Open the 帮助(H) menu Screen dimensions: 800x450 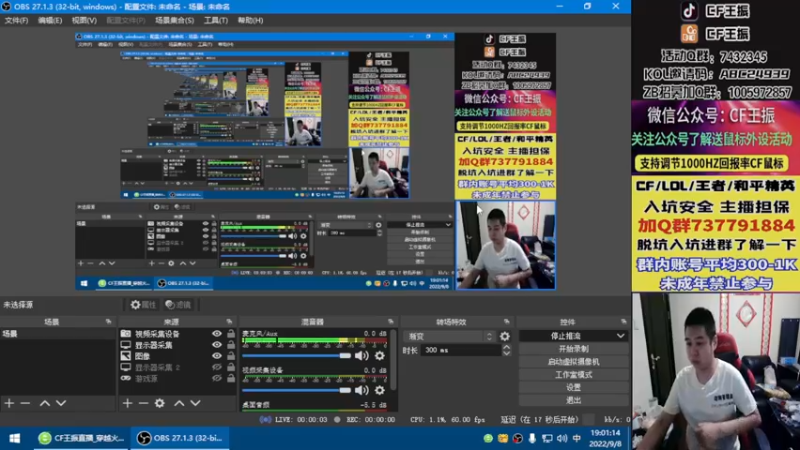[251, 20]
